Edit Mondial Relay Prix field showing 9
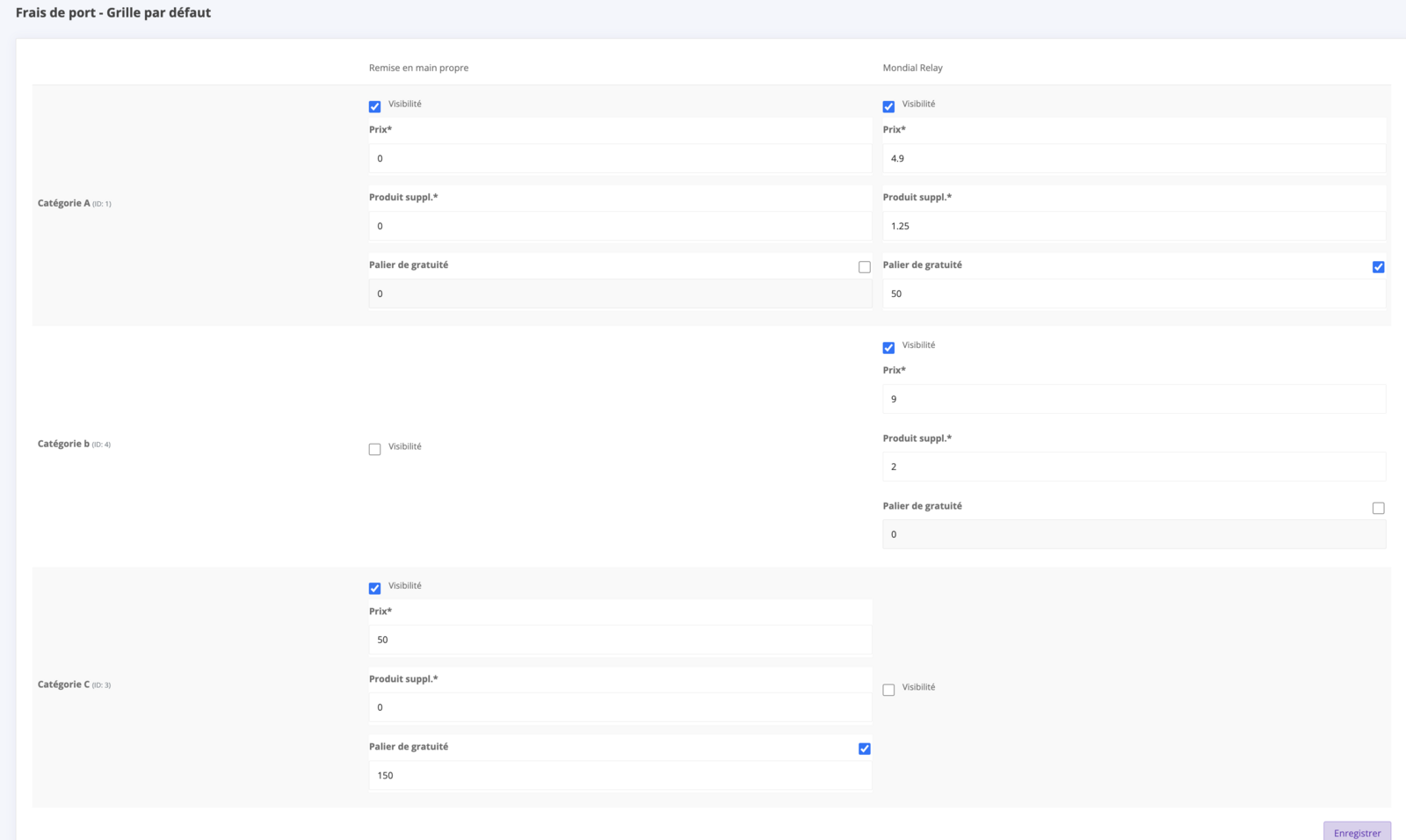Image resolution: width=1406 pixels, height=840 pixels. click(x=1134, y=399)
